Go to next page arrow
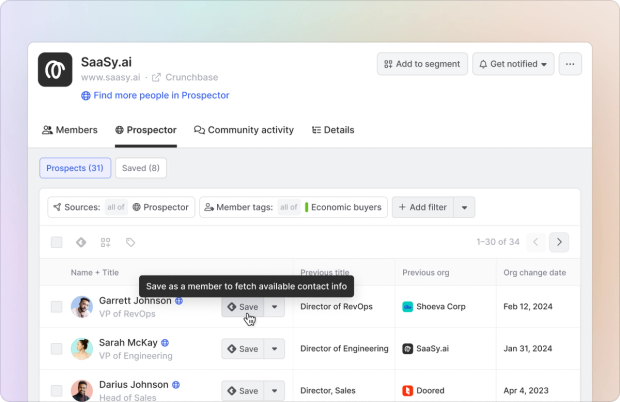This screenshot has height=402, width=620. coord(559,242)
